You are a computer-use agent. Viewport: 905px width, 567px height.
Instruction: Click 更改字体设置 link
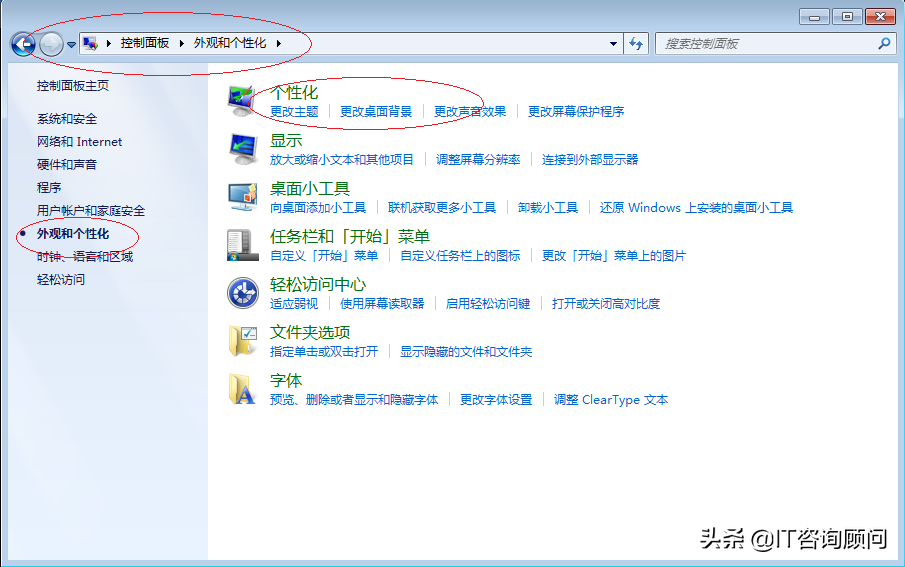tap(496, 400)
